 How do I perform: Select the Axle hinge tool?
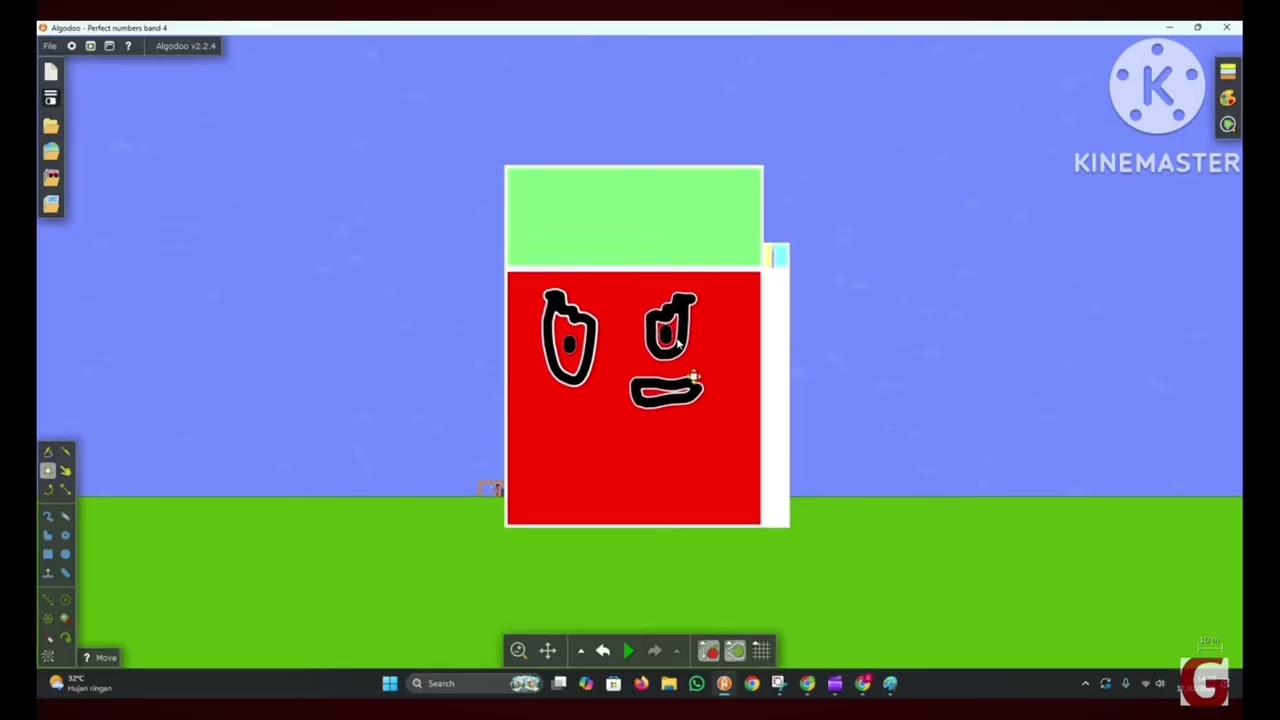tap(65, 600)
